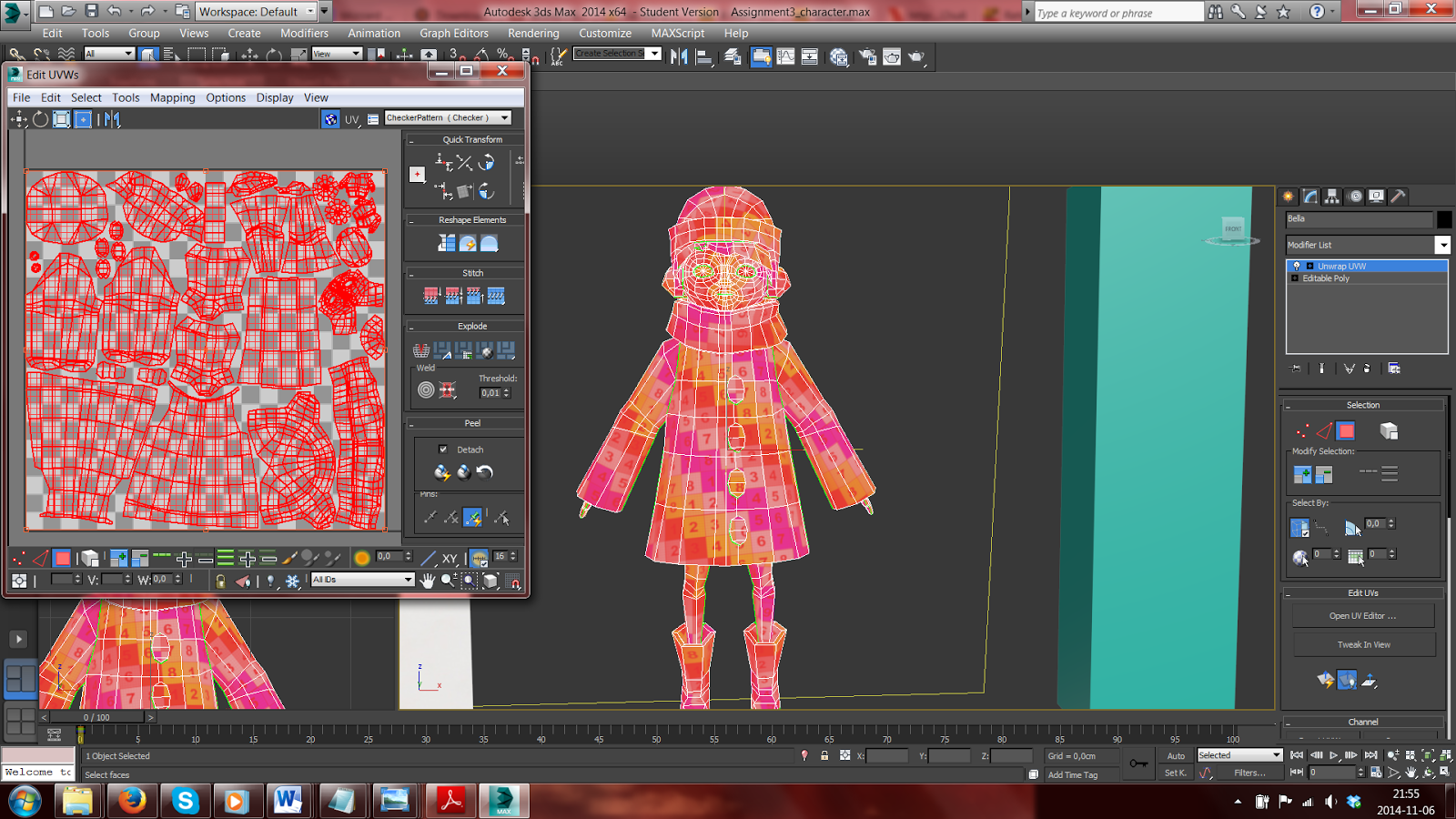1456x819 pixels.
Task: Click the black object color swatch
Action: coord(1444,219)
